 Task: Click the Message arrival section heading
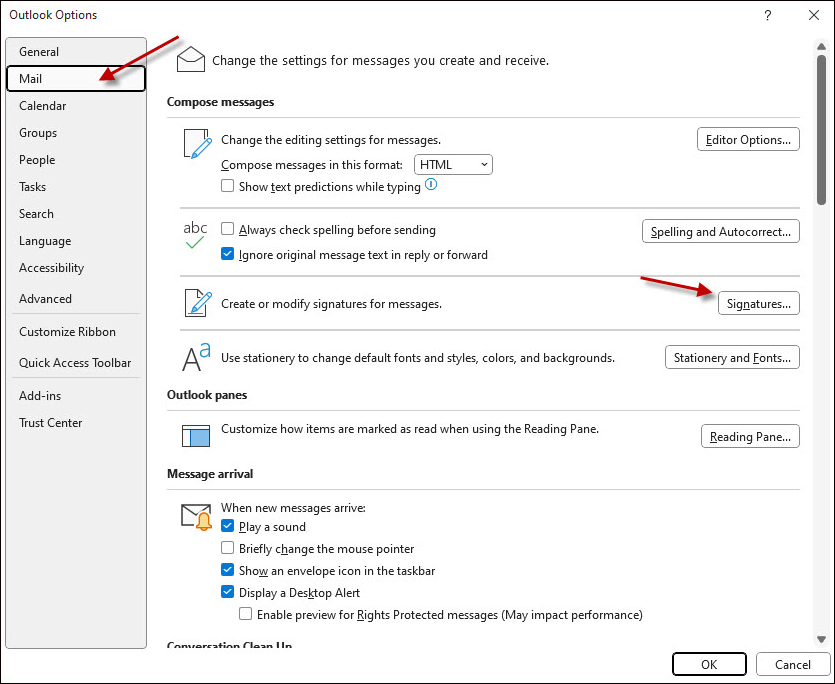coord(210,474)
